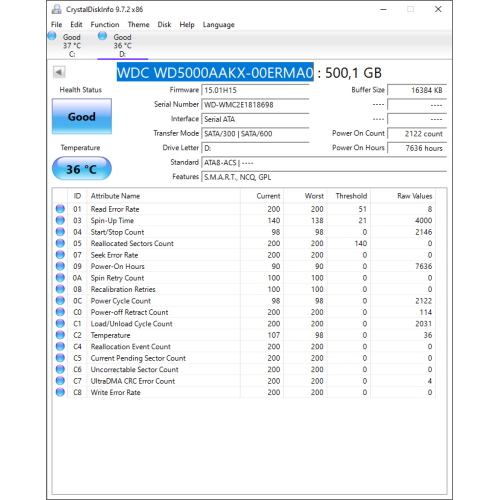Switch to the C: drive tab
500x500 pixels.
(x=71, y=45)
